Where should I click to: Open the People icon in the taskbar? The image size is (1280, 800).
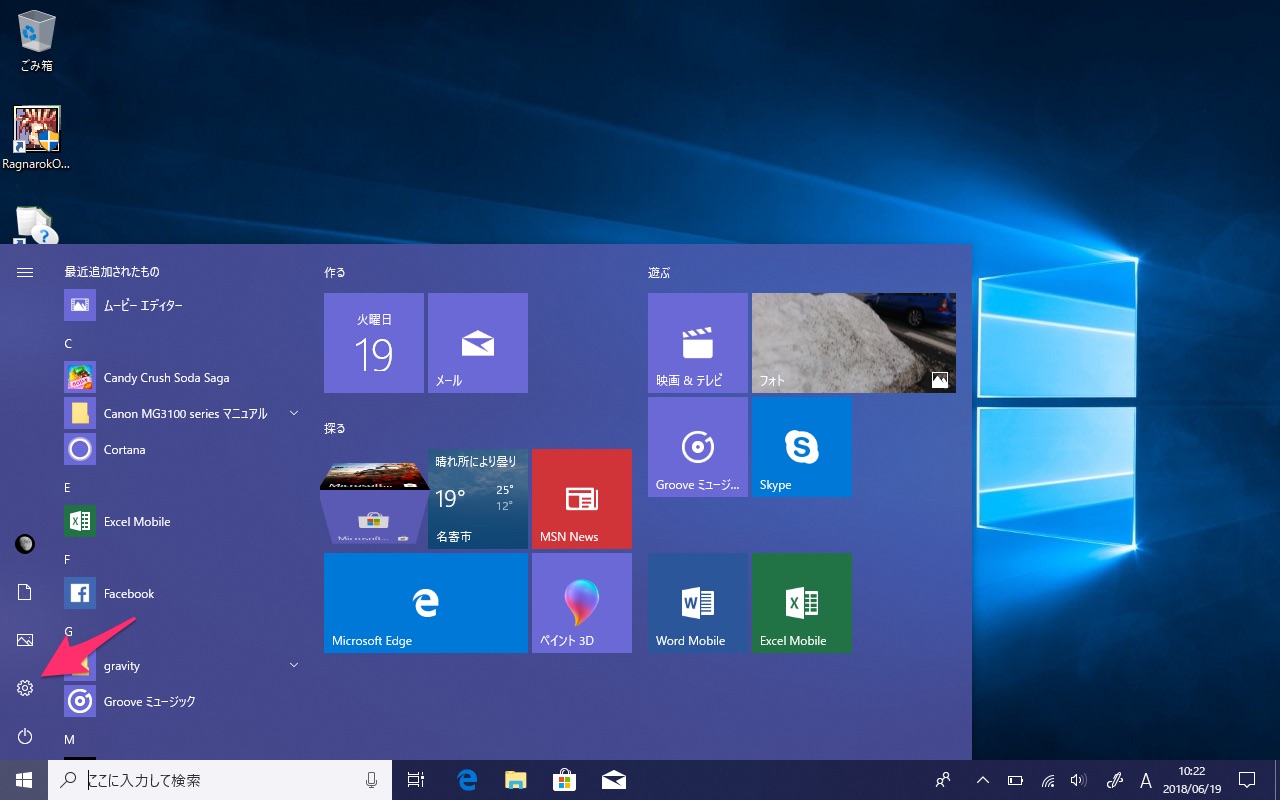[943, 780]
